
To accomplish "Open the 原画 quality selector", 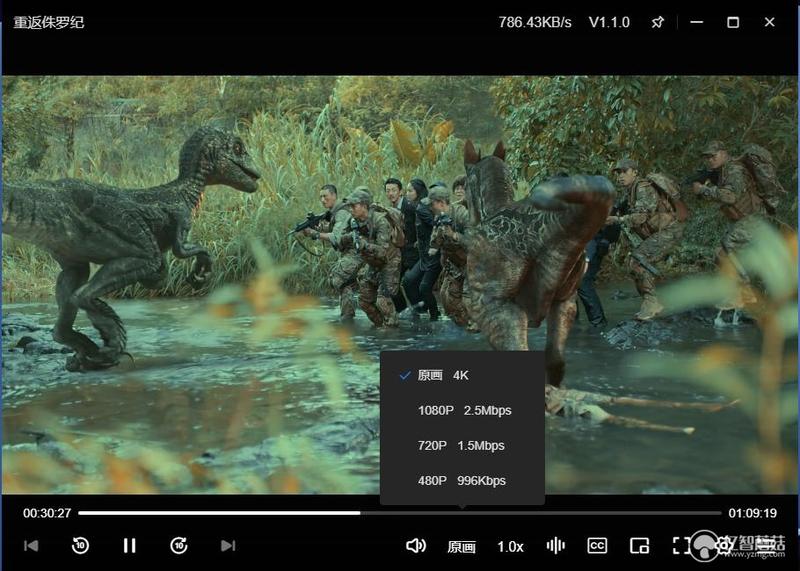I will (x=461, y=547).
